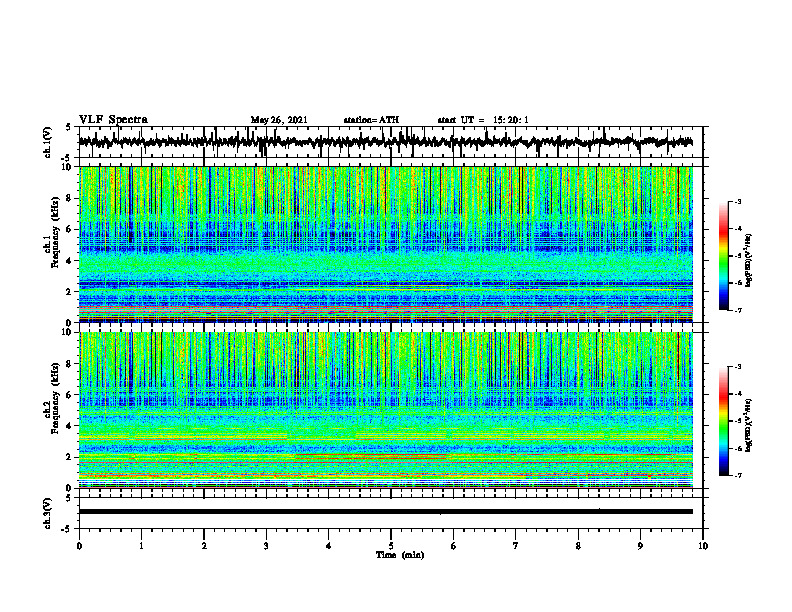Click the ch.1 spectrogram color scale bar
Viewport: 792px width, 612px height.
724,256
